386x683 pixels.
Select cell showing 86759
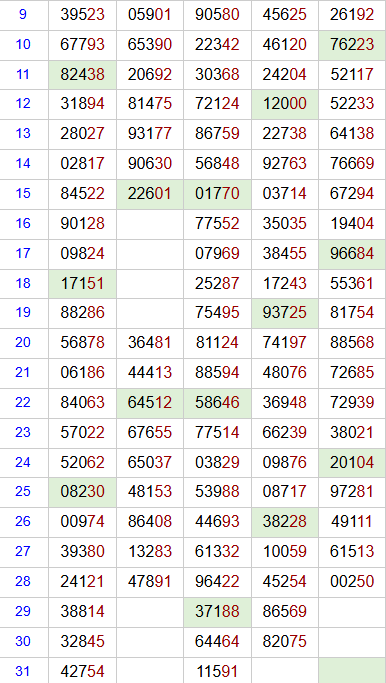217,134
